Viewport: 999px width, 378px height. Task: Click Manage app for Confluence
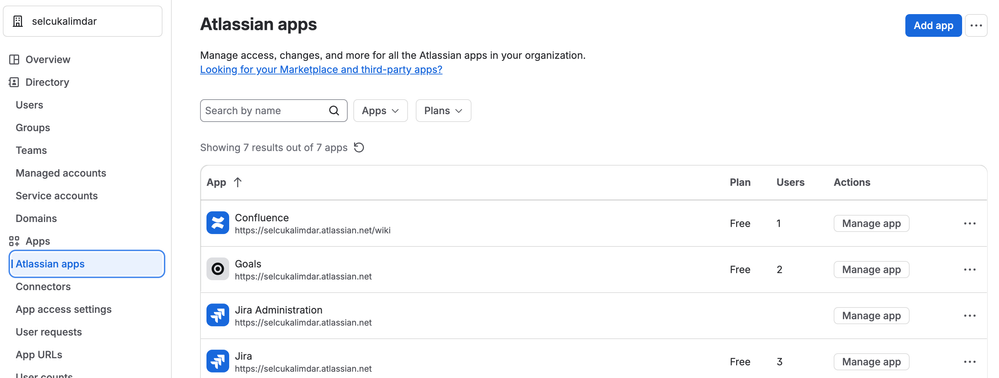tap(872, 223)
